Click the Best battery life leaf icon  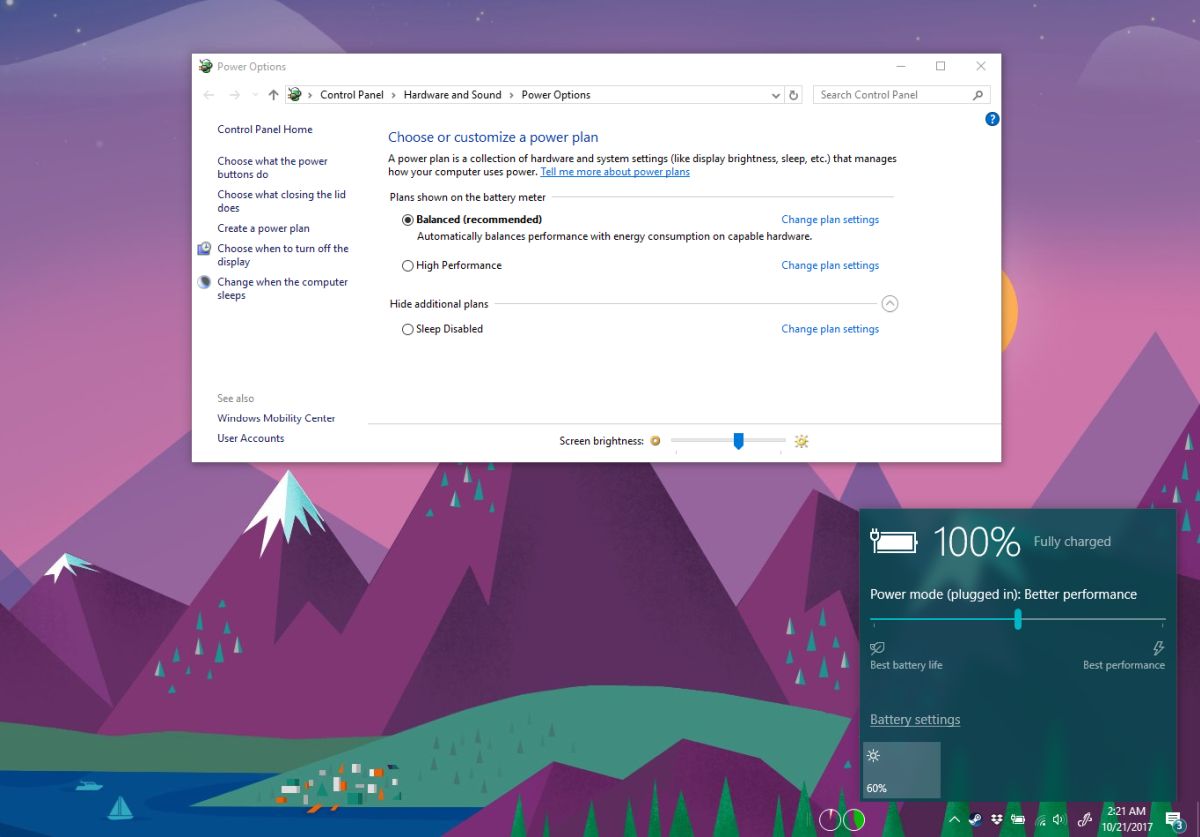coord(877,648)
